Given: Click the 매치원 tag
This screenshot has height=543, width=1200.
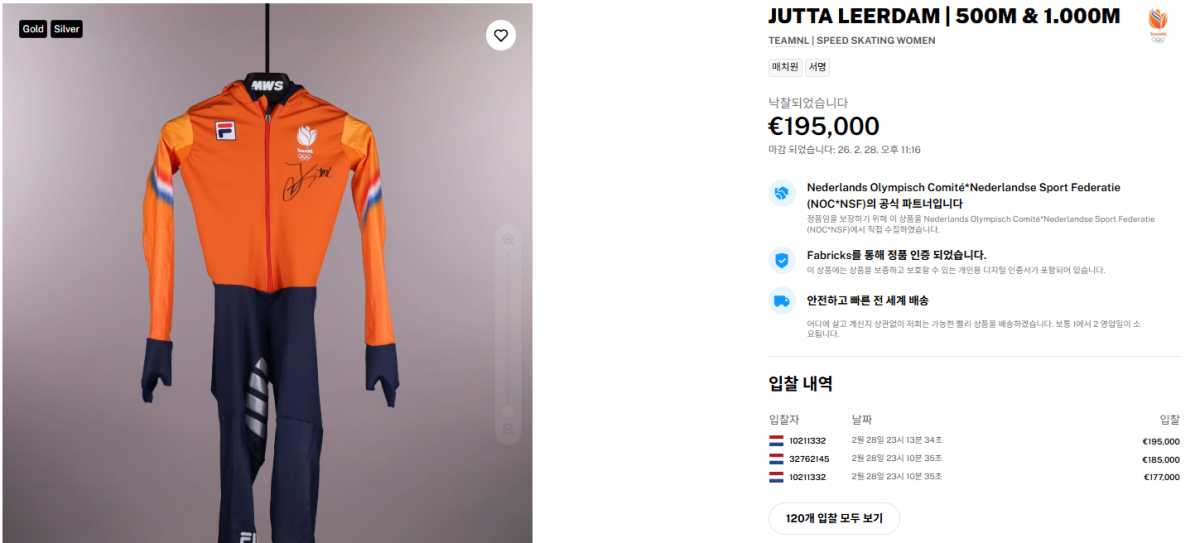Looking at the screenshot, I should click(784, 68).
